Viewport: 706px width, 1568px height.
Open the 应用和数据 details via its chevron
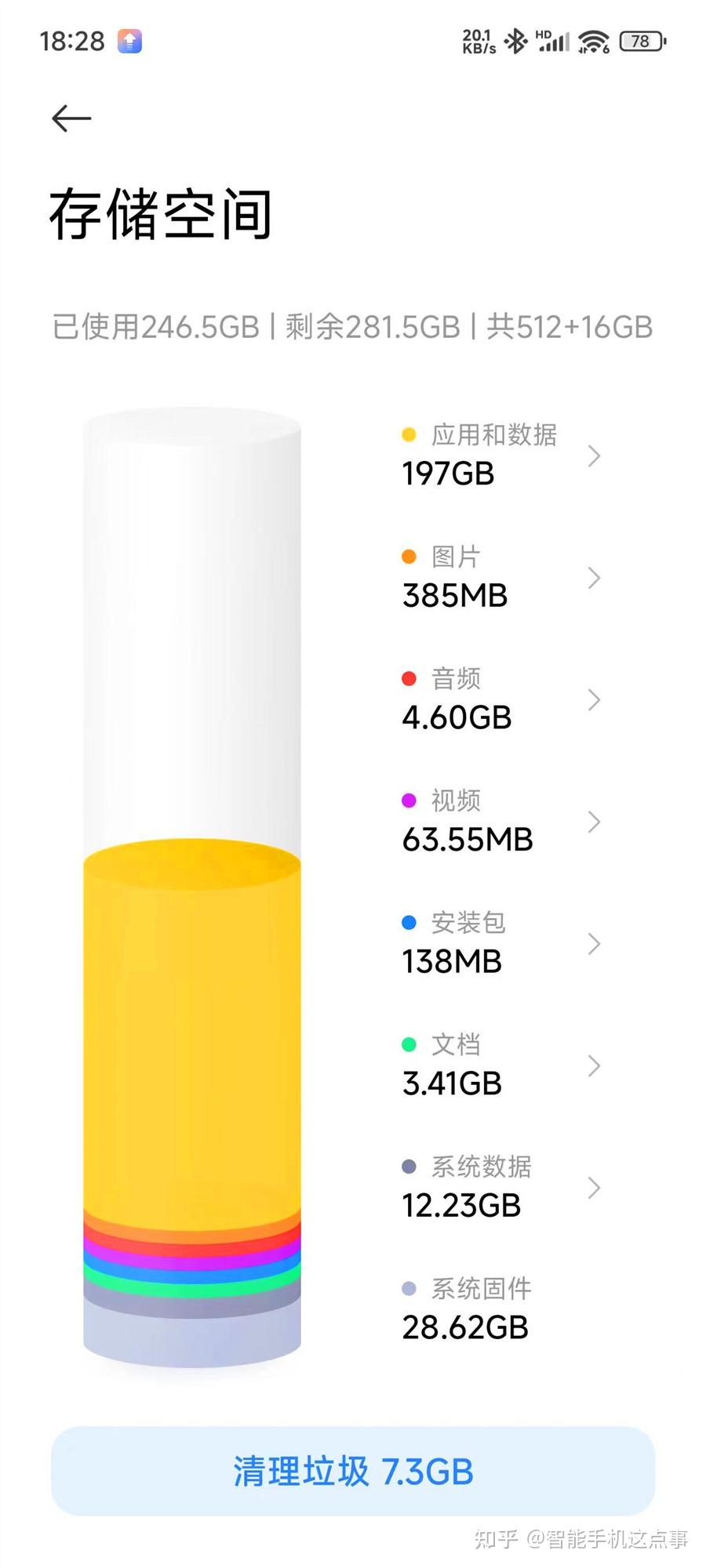click(x=595, y=457)
